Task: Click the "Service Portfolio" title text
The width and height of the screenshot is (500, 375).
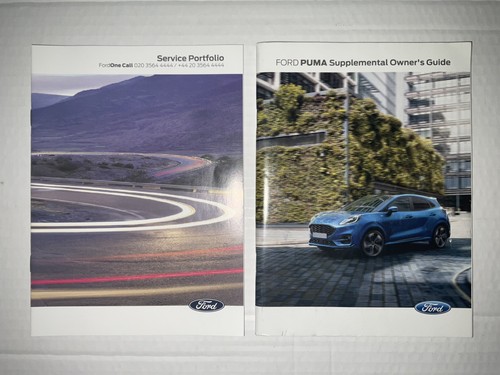Action: (190, 58)
